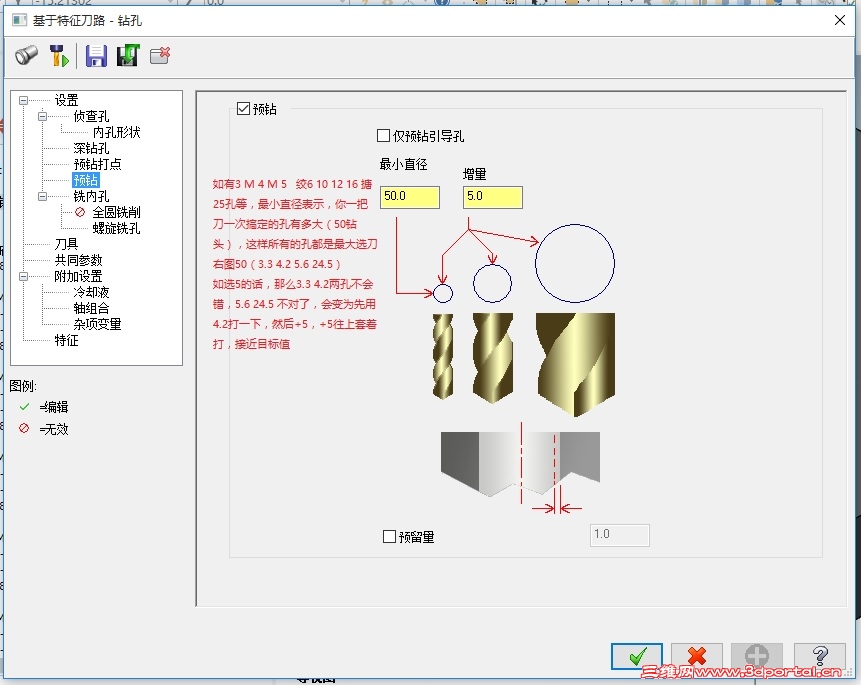Click the 最小直径 field showing 50.0

410,197
